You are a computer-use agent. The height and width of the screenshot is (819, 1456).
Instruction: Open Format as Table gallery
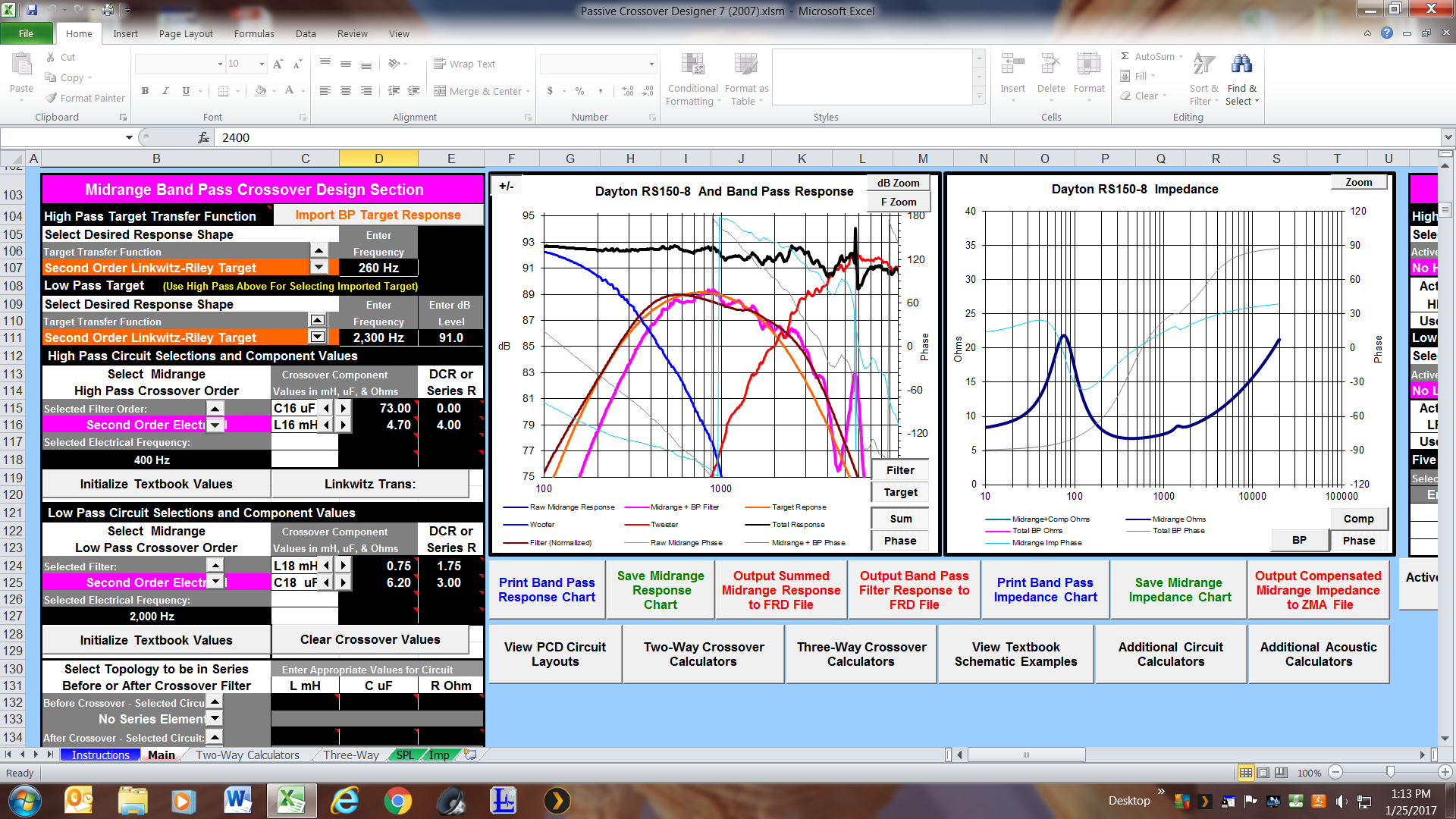tap(746, 79)
